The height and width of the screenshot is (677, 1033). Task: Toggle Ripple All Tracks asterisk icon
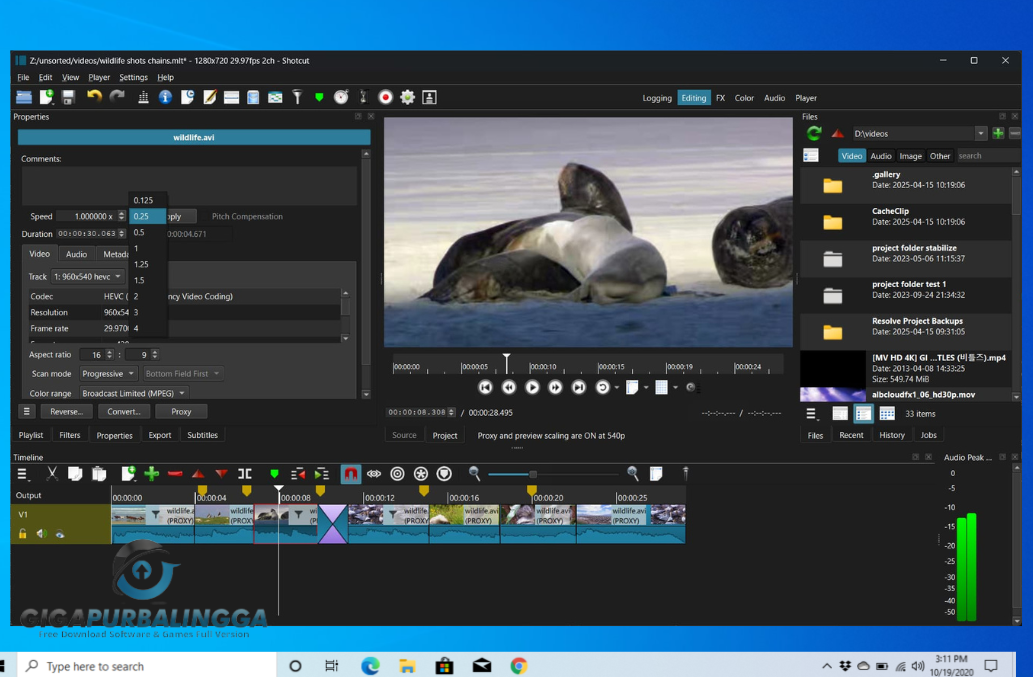pos(421,474)
